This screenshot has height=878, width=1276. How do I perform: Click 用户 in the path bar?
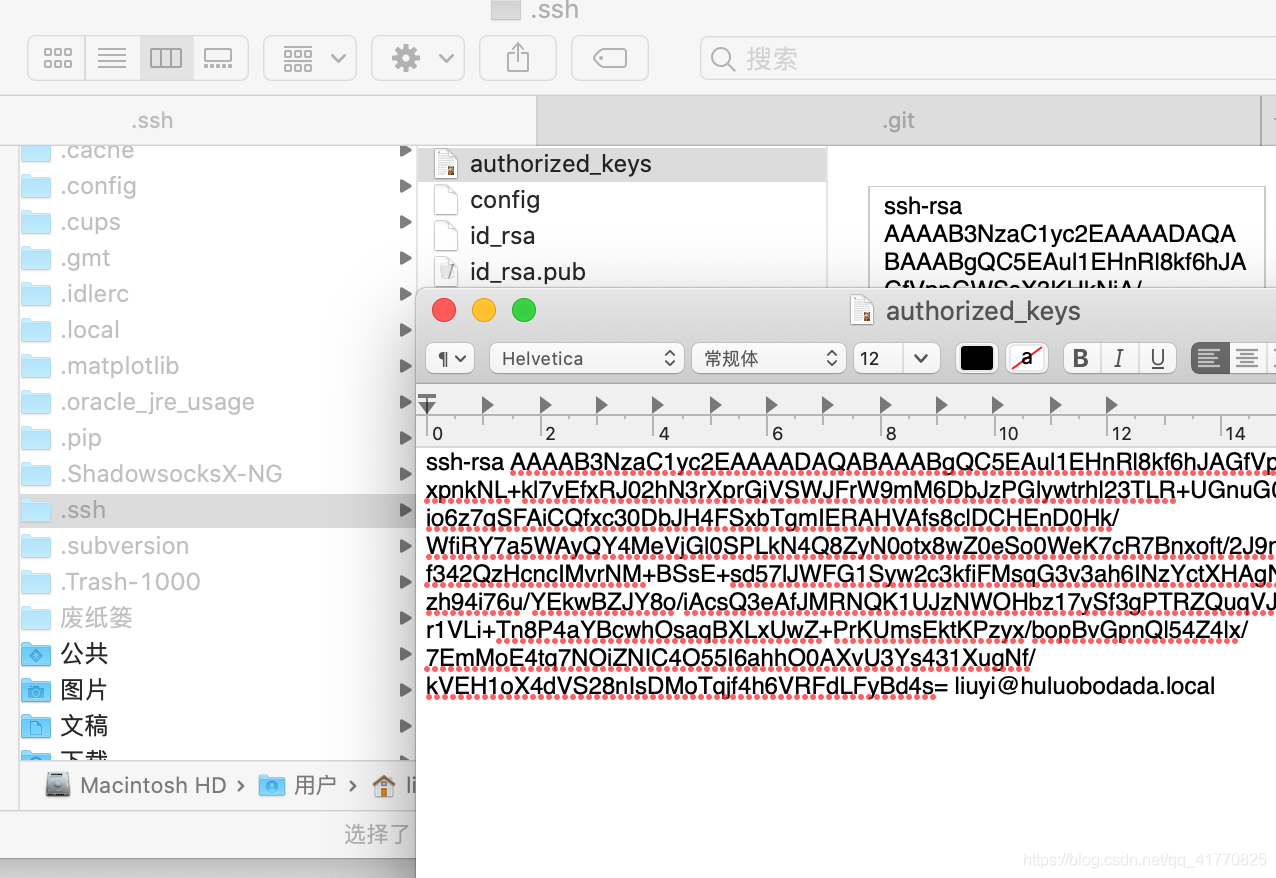[x=297, y=786]
